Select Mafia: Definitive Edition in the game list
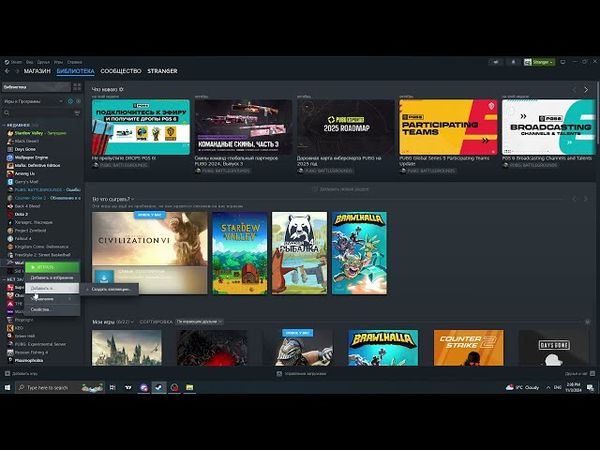Image resolution: width=600 pixels, height=450 pixels. pyautogui.click(x=37, y=166)
